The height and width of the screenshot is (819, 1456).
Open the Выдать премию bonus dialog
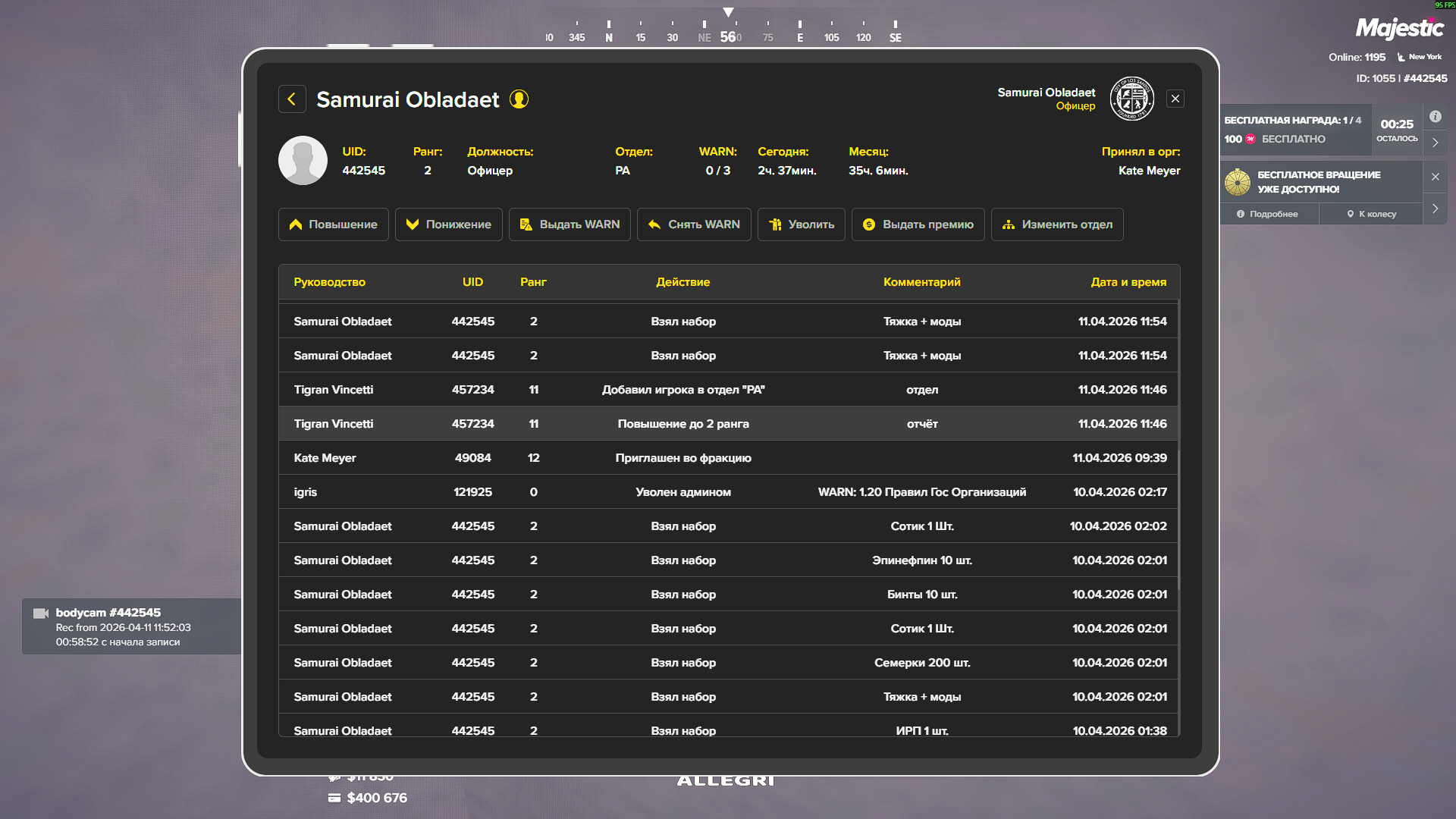point(918,224)
